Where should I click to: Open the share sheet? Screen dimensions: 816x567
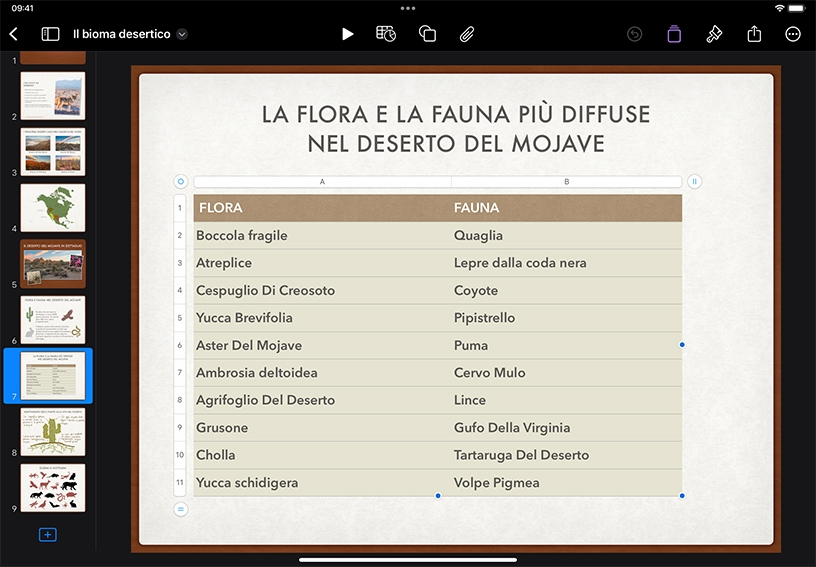click(x=754, y=34)
